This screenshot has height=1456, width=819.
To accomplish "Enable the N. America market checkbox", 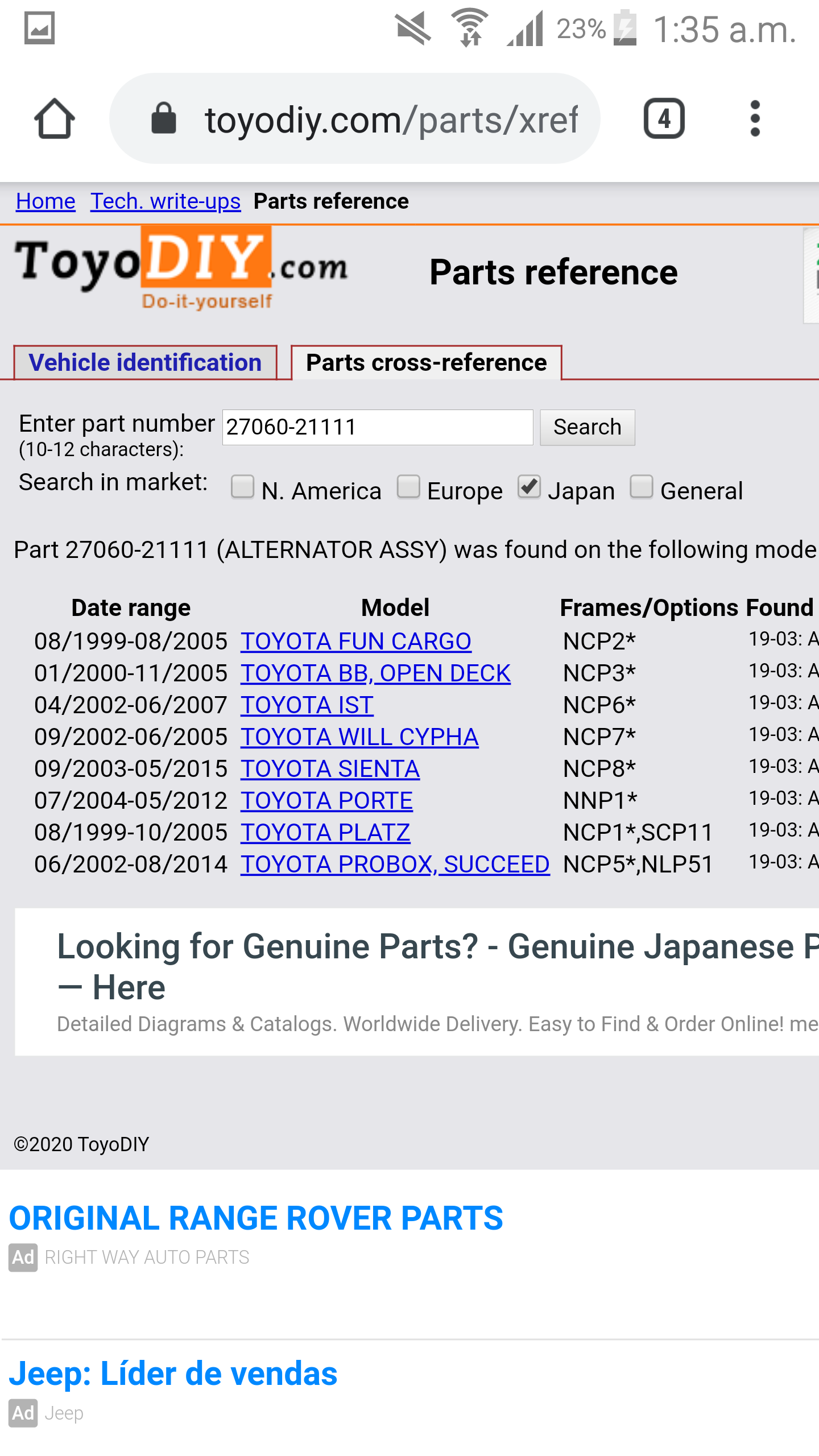I will click(242, 487).
